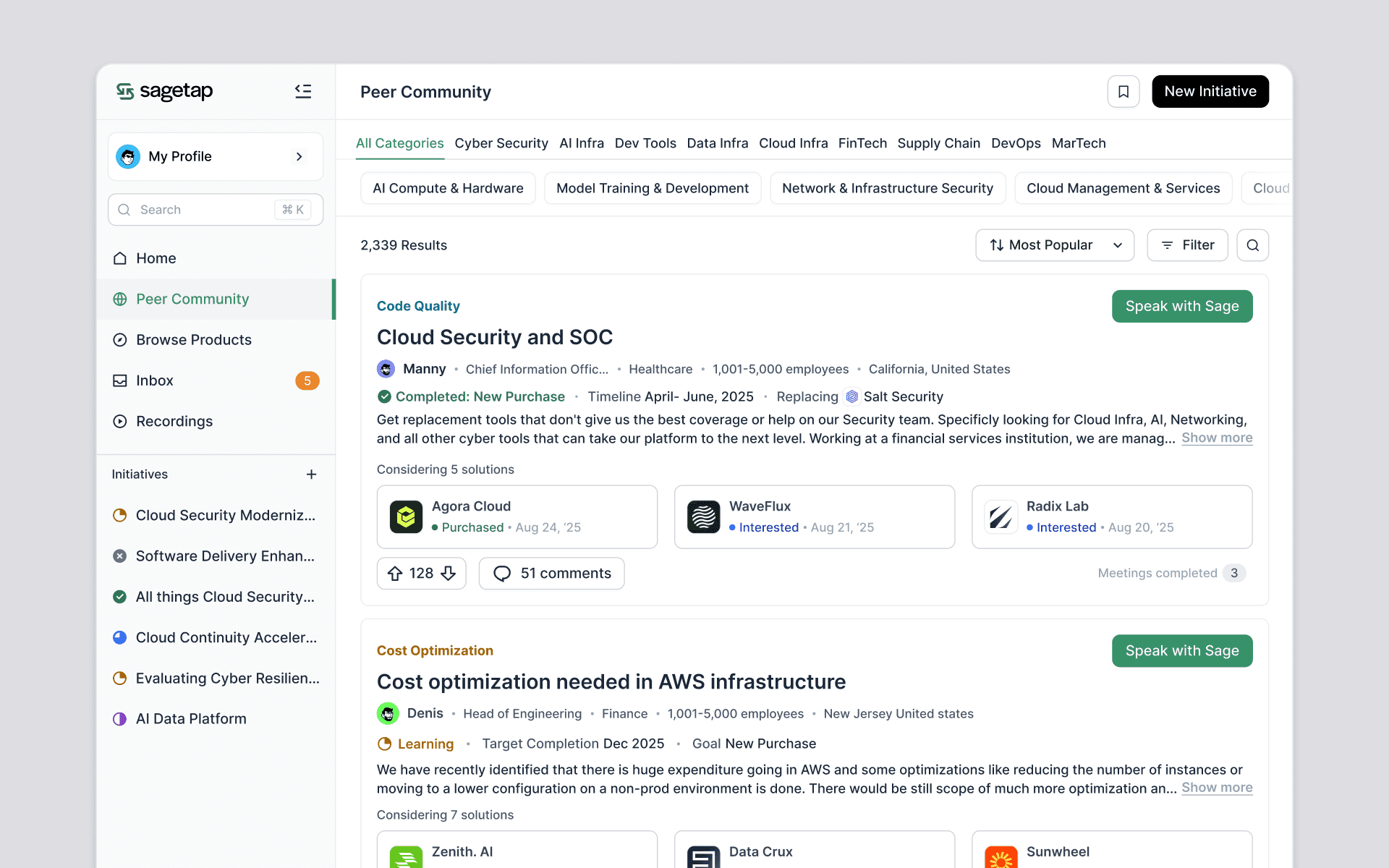Toggle Model Training & Development filter chip

(652, 188)
